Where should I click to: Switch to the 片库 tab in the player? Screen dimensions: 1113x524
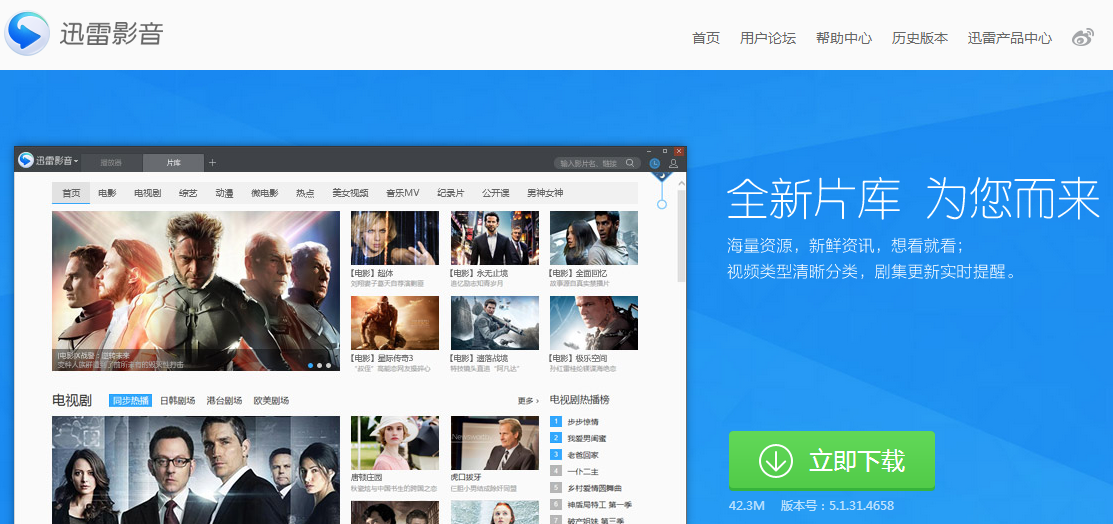tap(173, 163)
